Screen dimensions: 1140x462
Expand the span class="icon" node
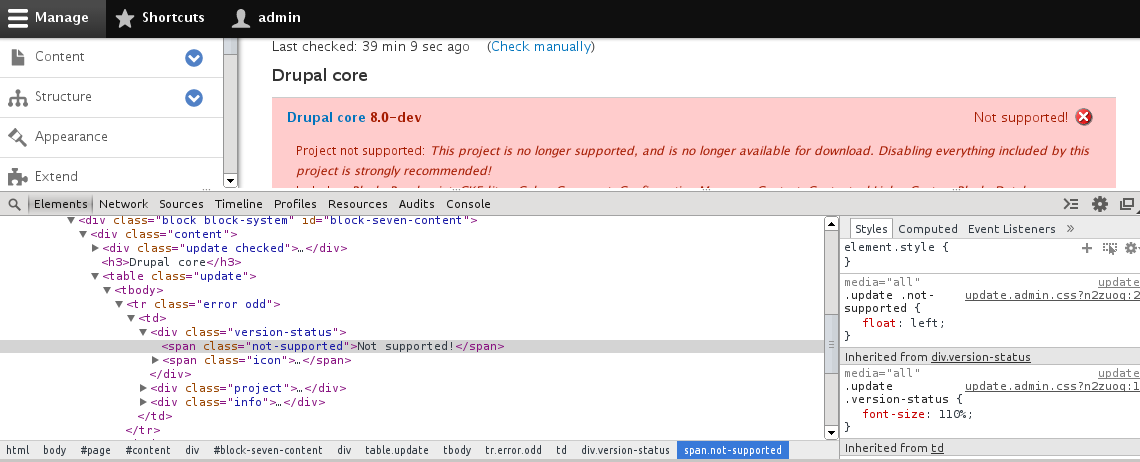pyautogui.click(x=155, y=360)
